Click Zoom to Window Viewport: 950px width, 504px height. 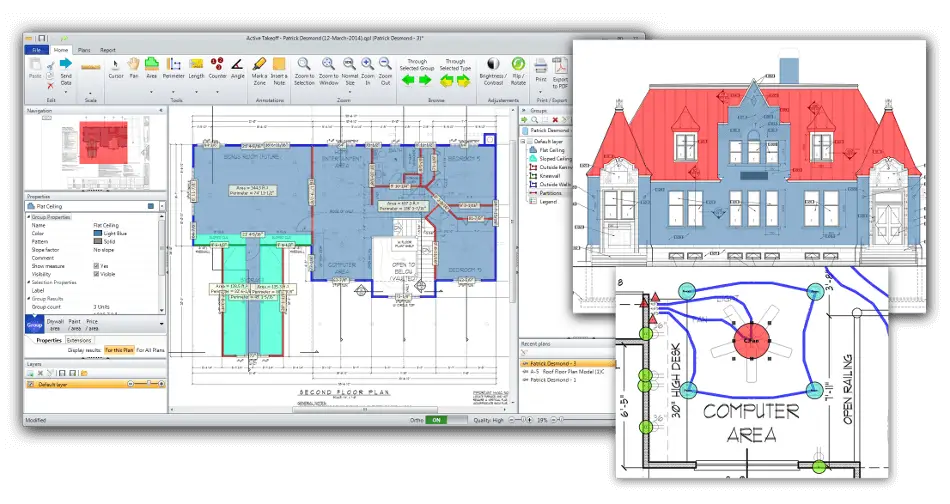(328, 70)
